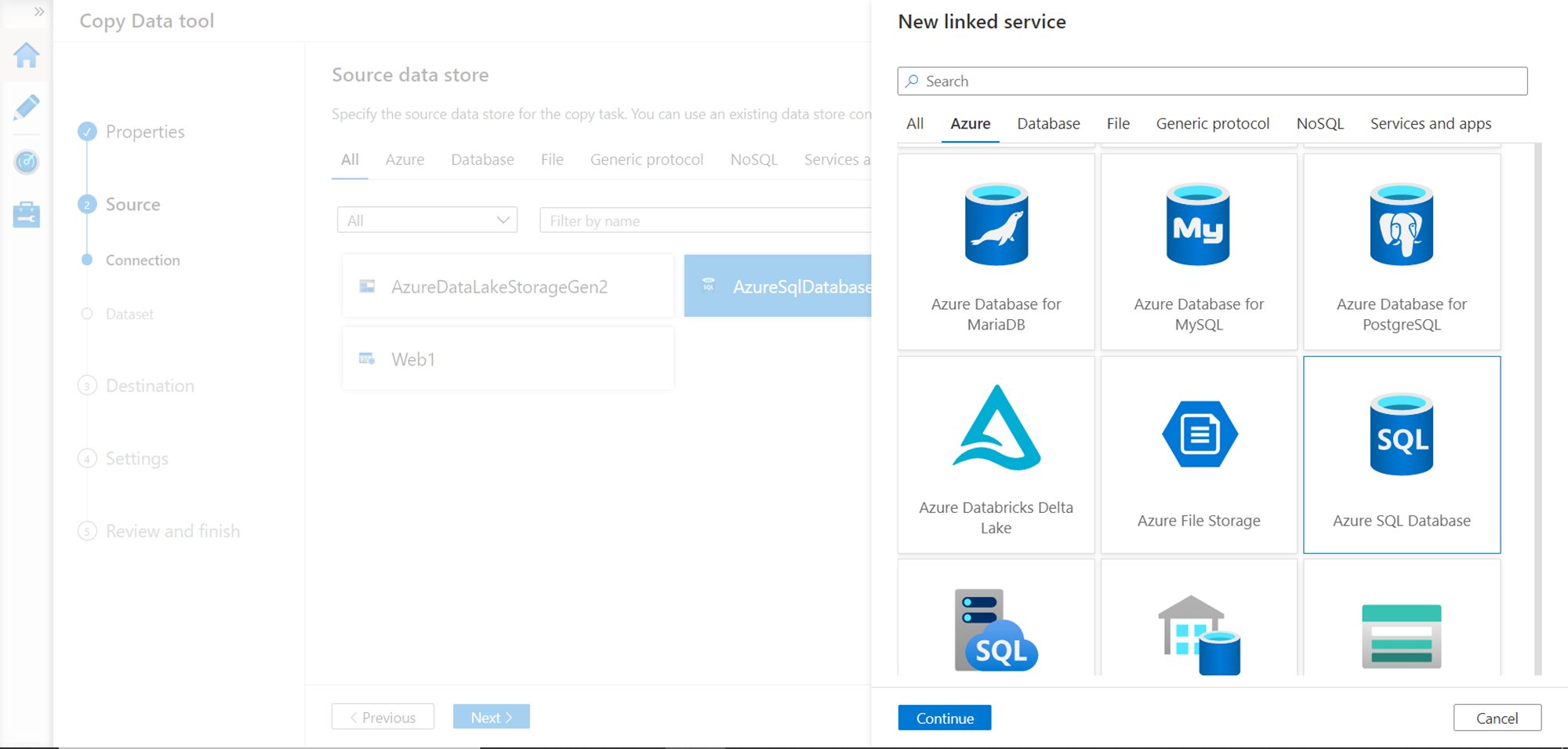1568x749 pixels.
Task: Go to the Review and finish step
Action: 173,531
